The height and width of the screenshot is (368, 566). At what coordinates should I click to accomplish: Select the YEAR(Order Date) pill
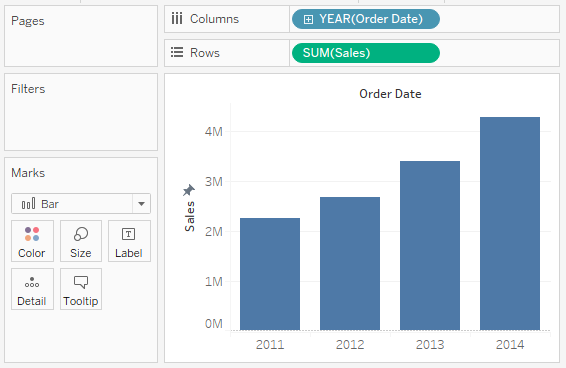[x=366, y=19]
